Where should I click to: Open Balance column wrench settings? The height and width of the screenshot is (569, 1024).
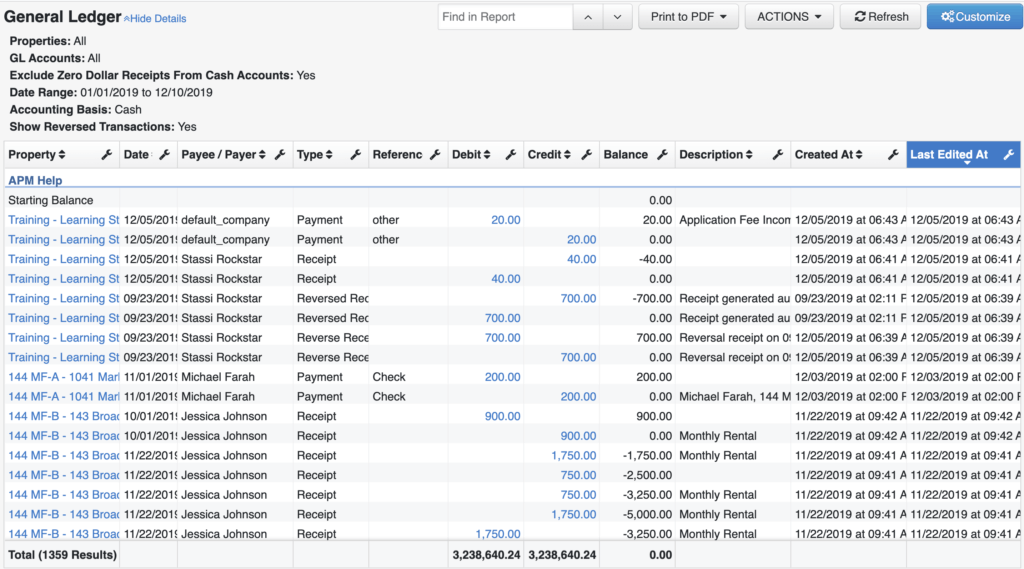click(x=662, y=155)
